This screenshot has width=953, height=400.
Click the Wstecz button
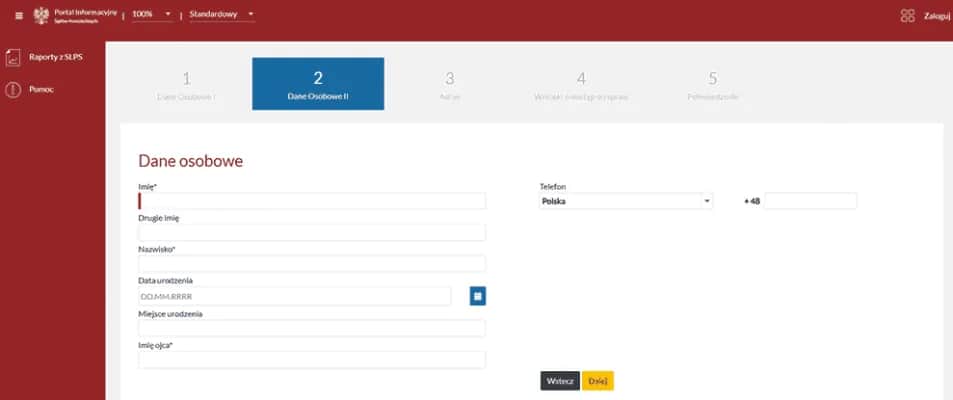pos(560,381)
